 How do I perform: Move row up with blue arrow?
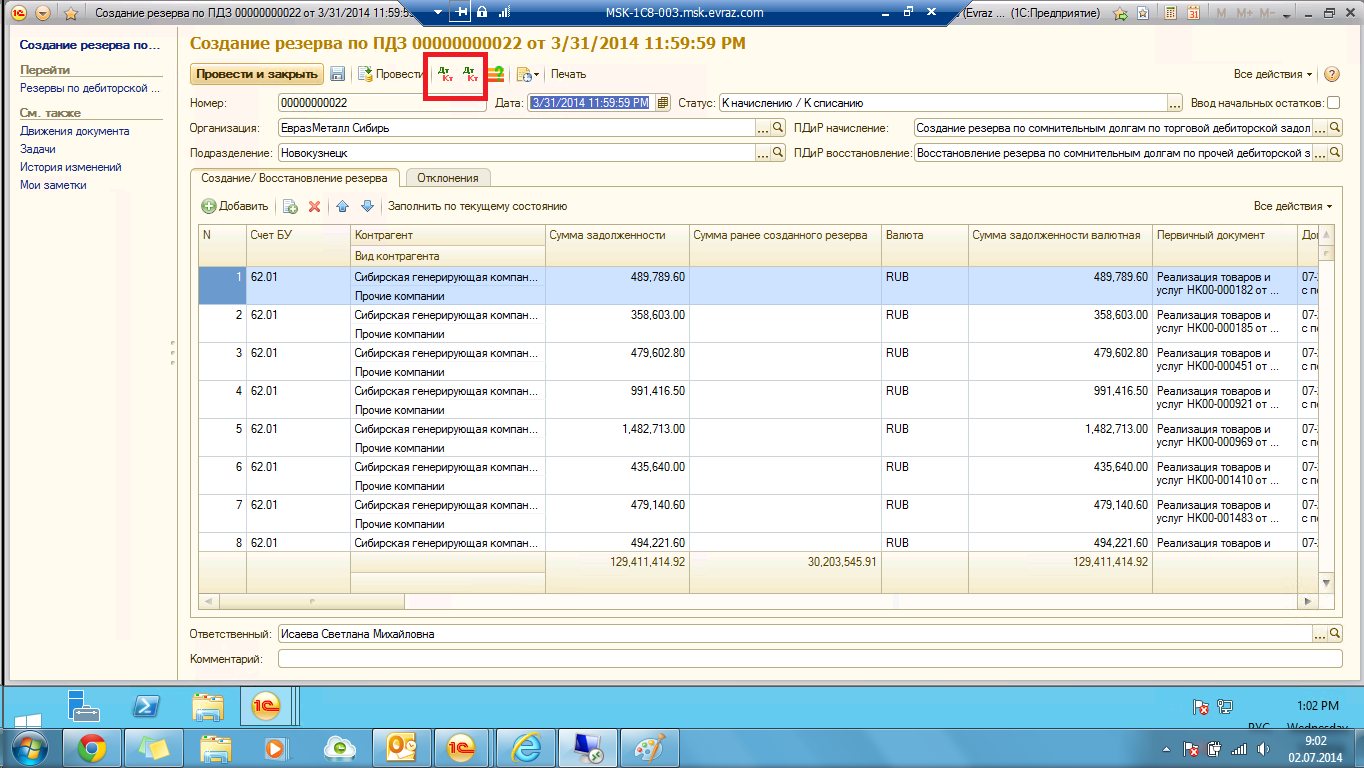click(342, 206)
